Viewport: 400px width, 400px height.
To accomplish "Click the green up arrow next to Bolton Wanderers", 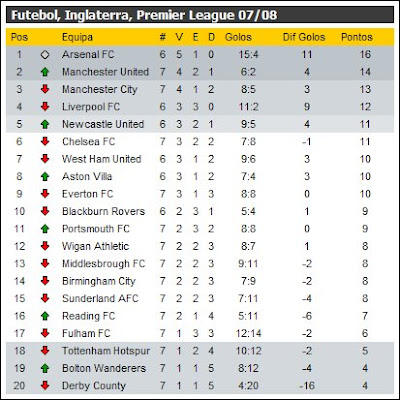I will 45,368.
